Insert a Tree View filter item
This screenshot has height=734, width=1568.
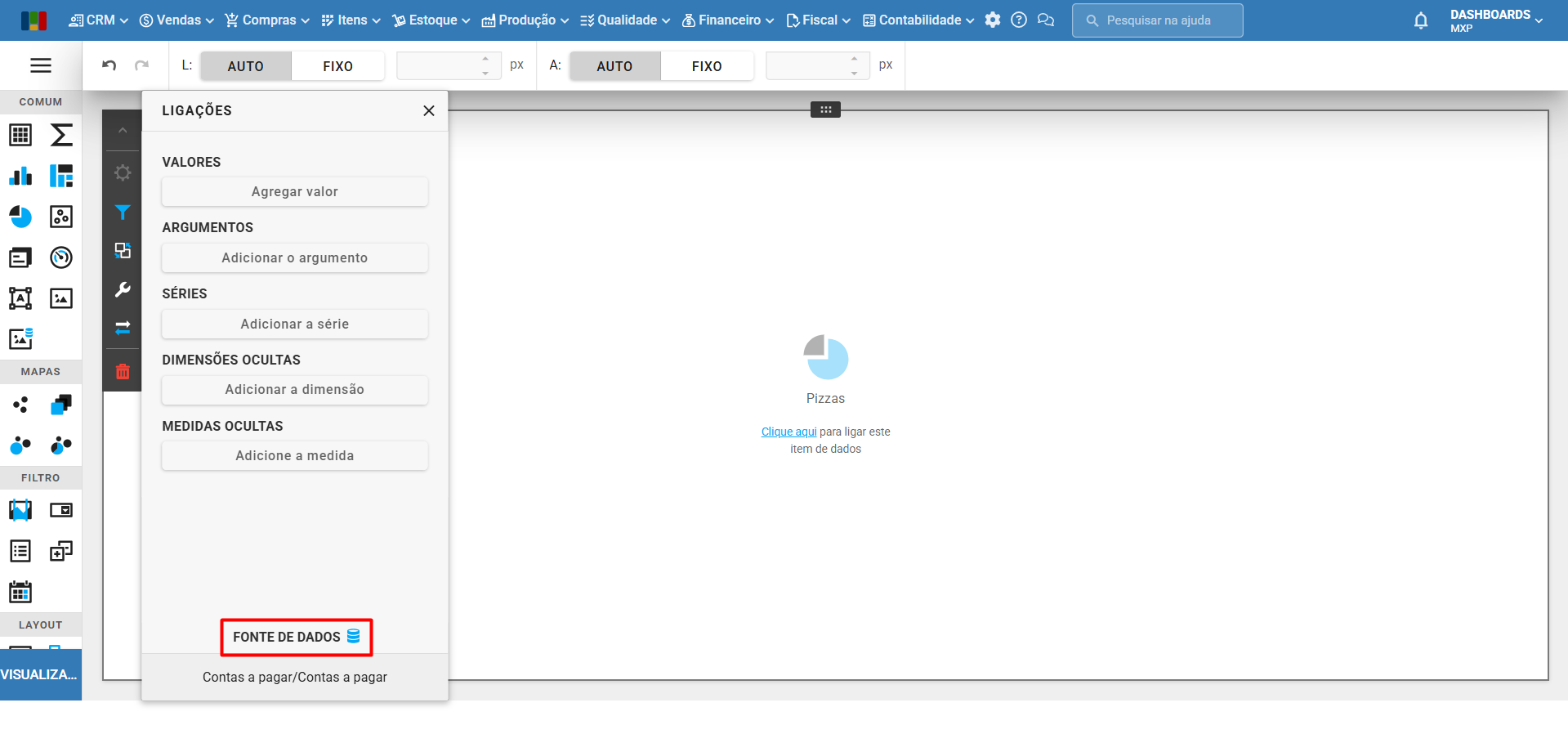pyautogui.click(x=61, y=551)
